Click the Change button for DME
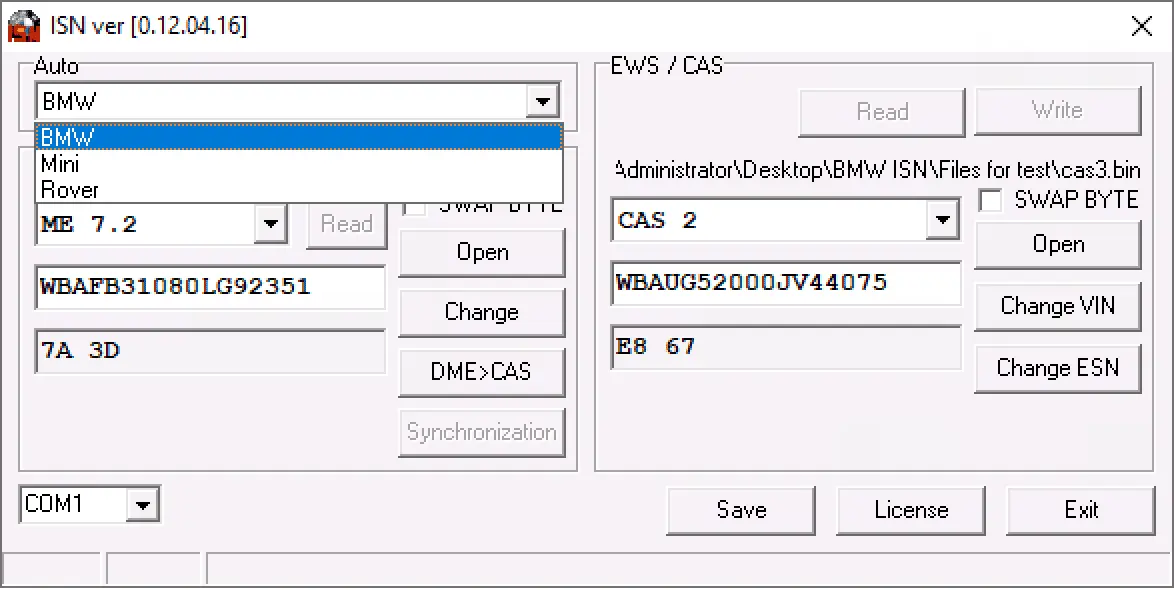 click(x=481, y=311)
